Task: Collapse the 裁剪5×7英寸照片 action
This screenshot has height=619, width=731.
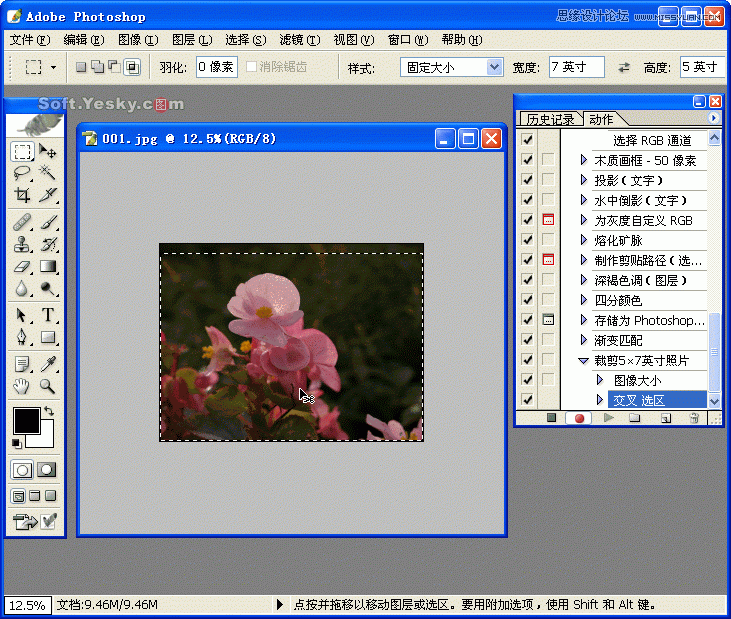Action: (x=583, y=360)
